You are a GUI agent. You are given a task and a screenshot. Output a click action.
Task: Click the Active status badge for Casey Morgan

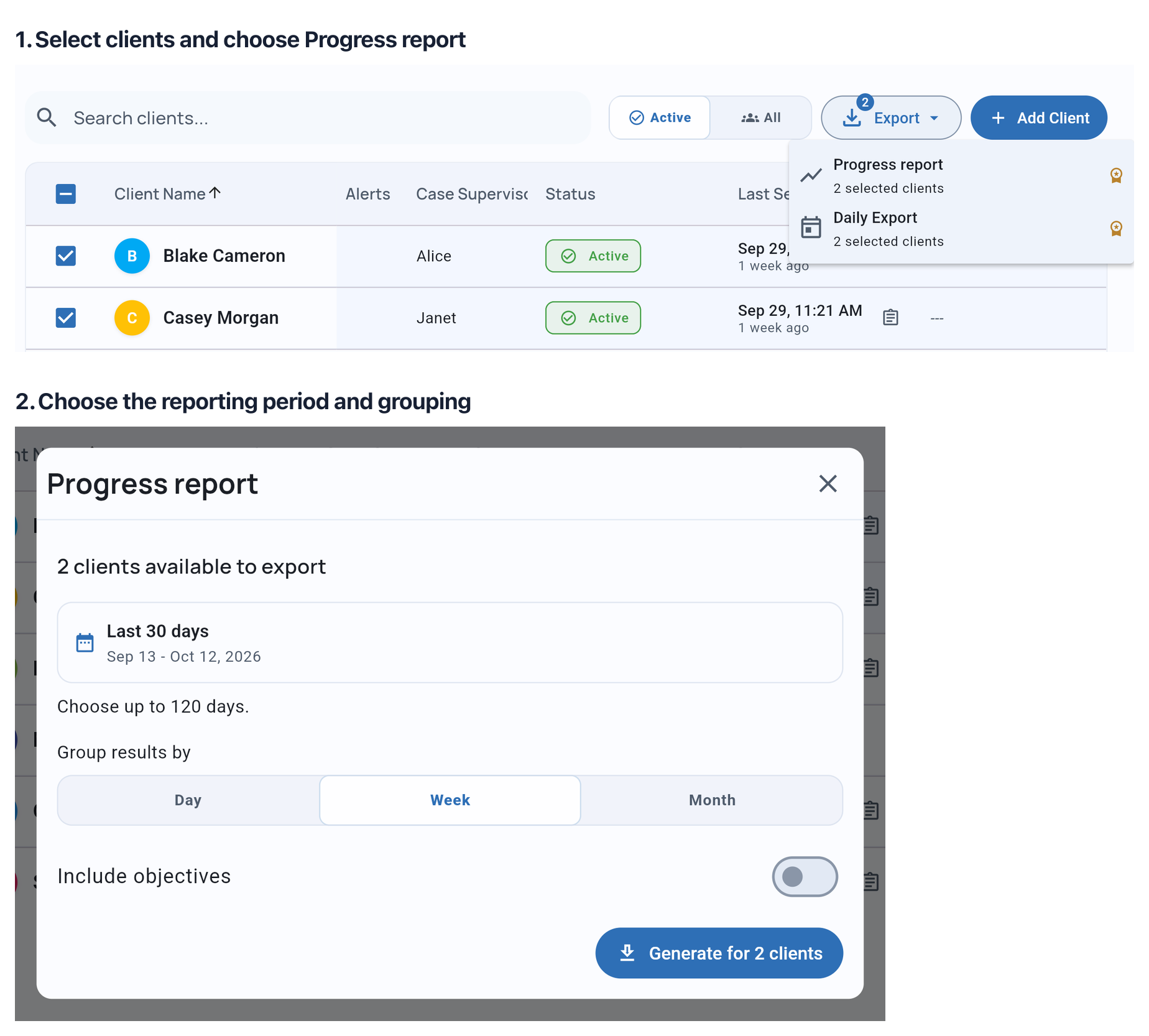point(593,318)
